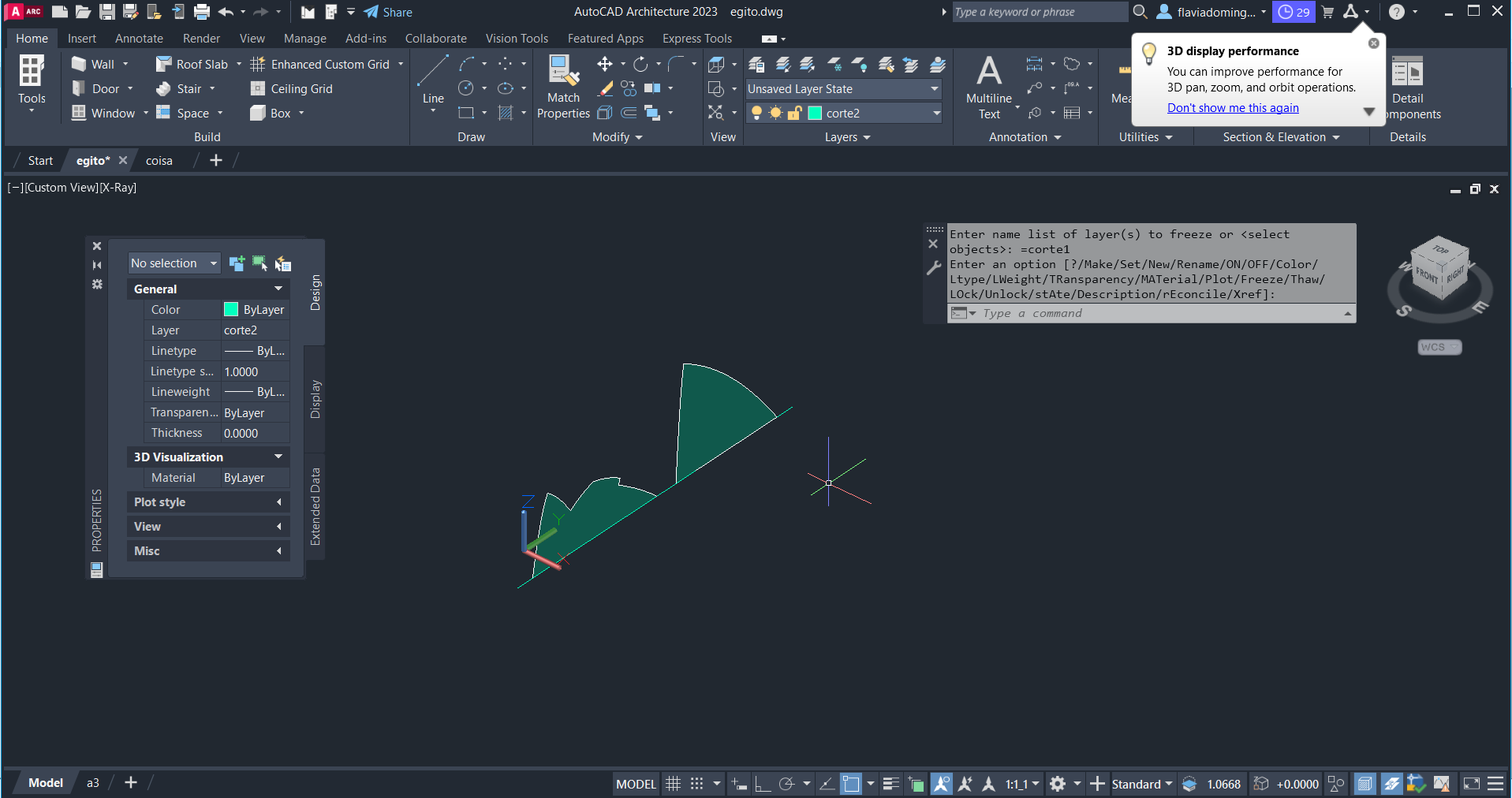Pick the Hatch tool in Draw panel
1512x798 pixels.
506,113
